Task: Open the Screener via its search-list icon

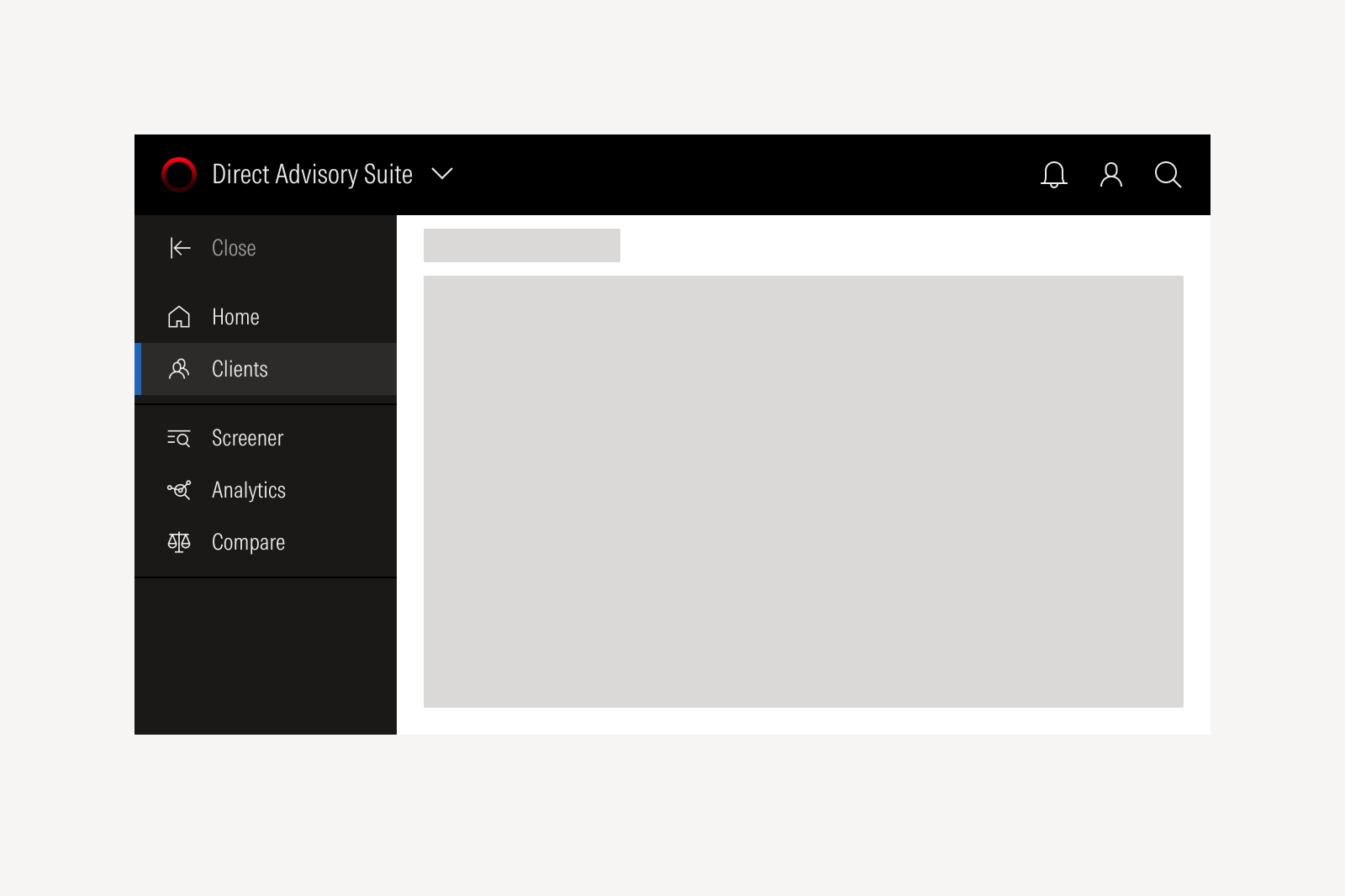Action: 179,438
